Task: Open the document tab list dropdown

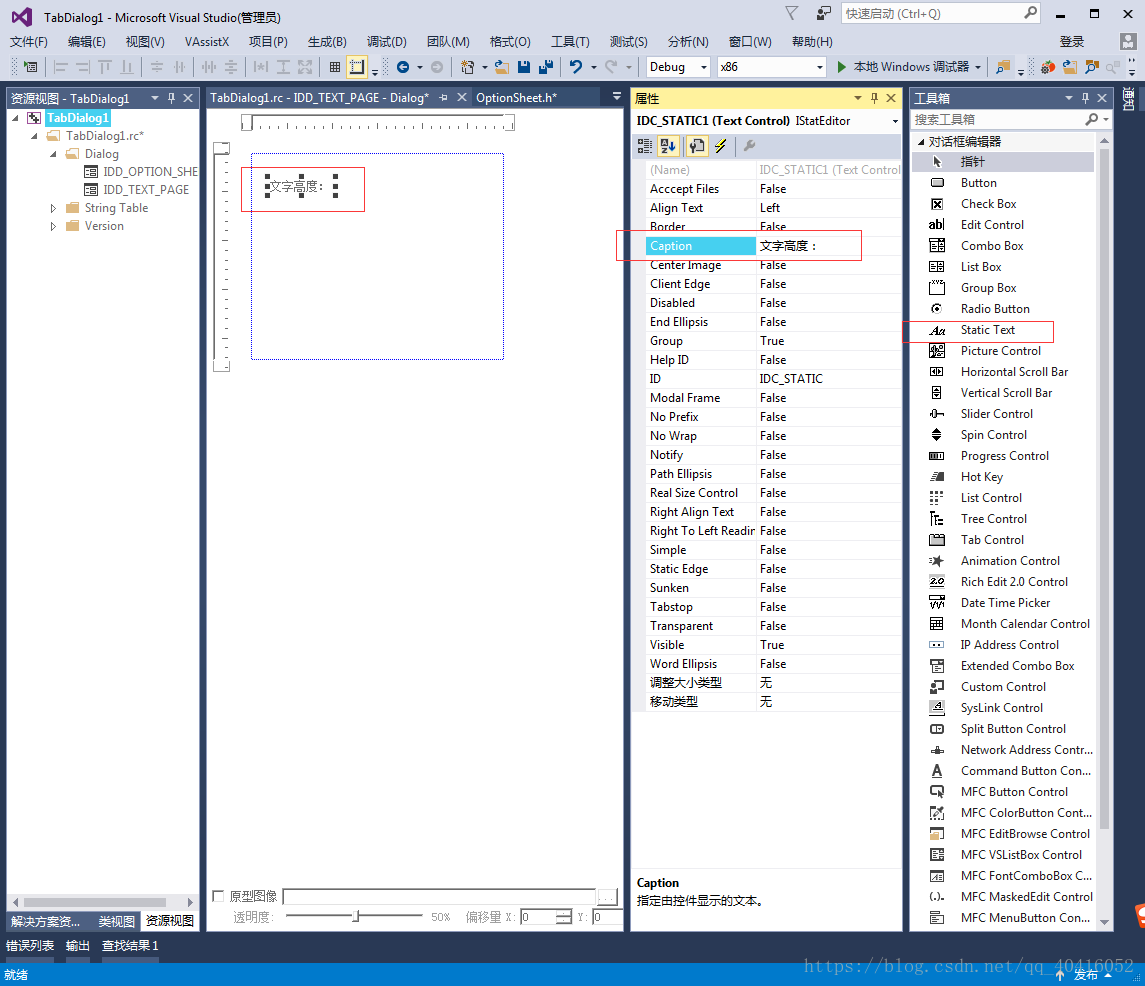Action: coord(616,96)
